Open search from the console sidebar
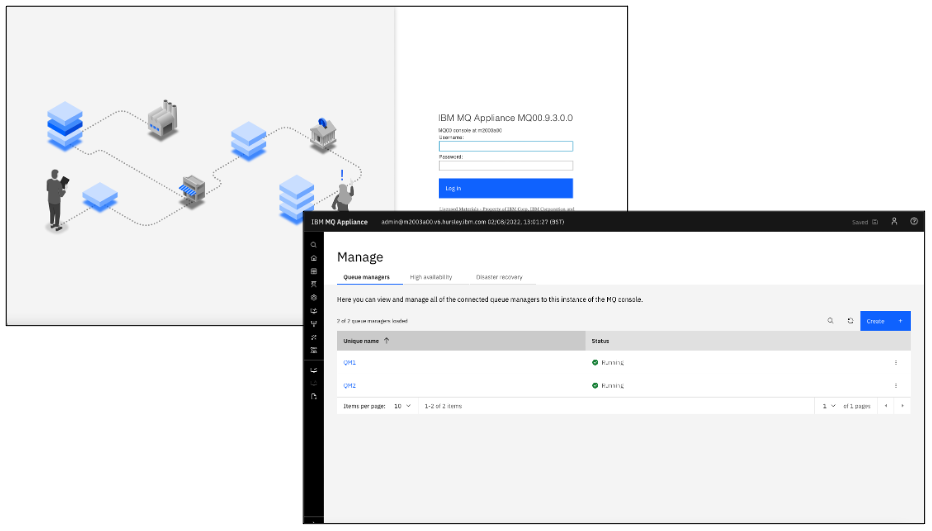Viewport: 932px width, 531px height. pyautogui.click(x=313, y=245)
